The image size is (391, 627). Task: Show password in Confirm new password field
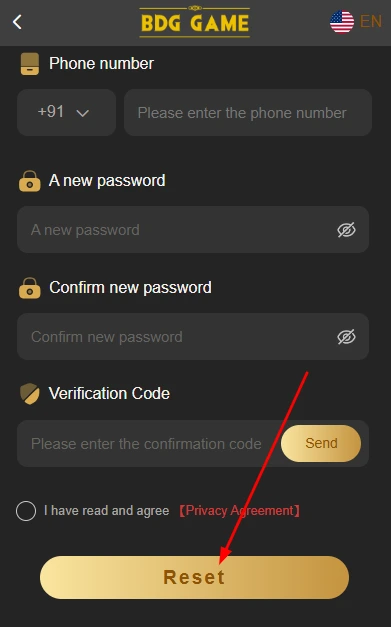click(x=346, y=337)
